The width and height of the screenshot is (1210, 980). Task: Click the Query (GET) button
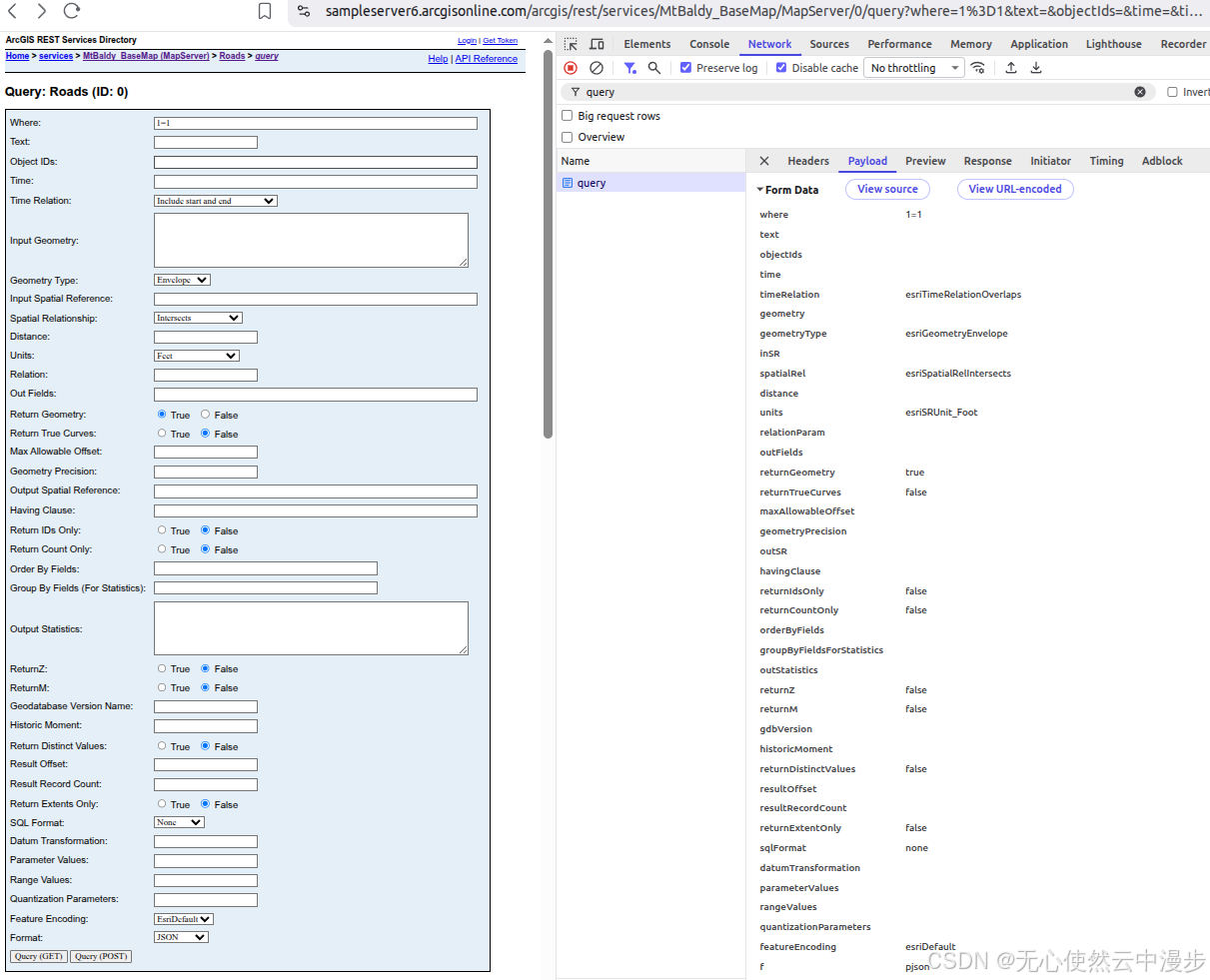[x=39, y=956]
